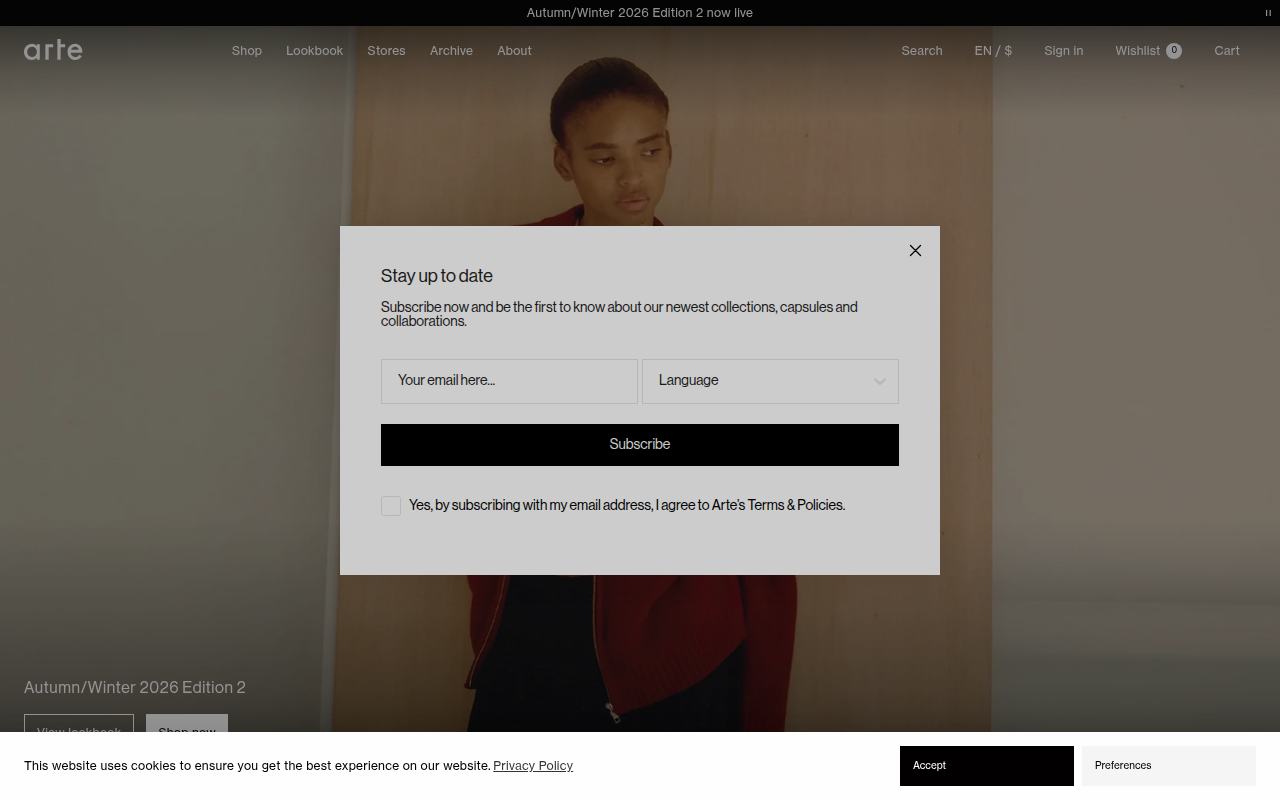
Task: Click the Autumn/Winter 2026 Edition 2 hero heading
Action: 135,688
